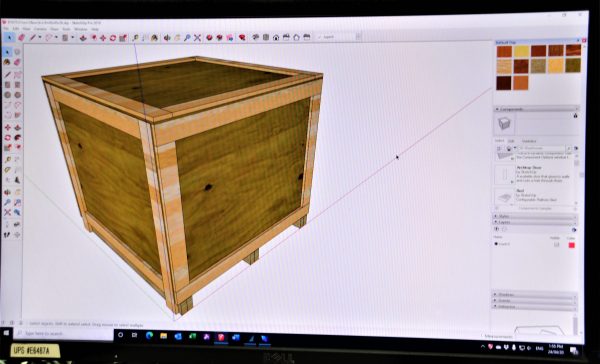Click the Add Layer button
600x364 pixels.
pos(497,229)
